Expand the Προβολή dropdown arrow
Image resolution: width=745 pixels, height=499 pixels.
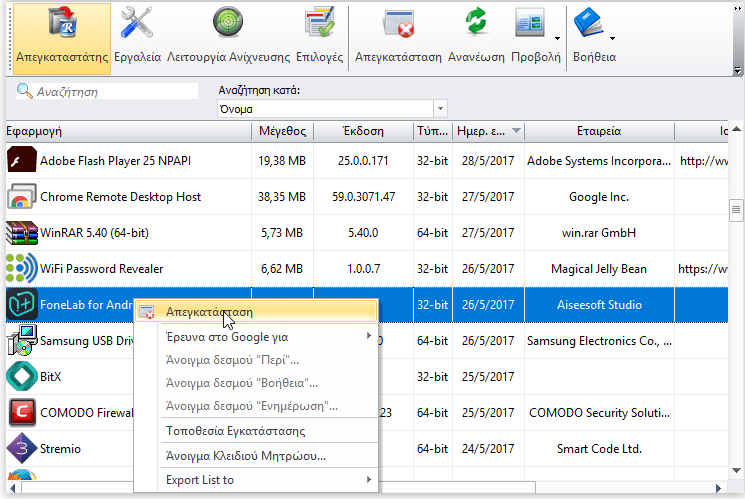[557, 38]
